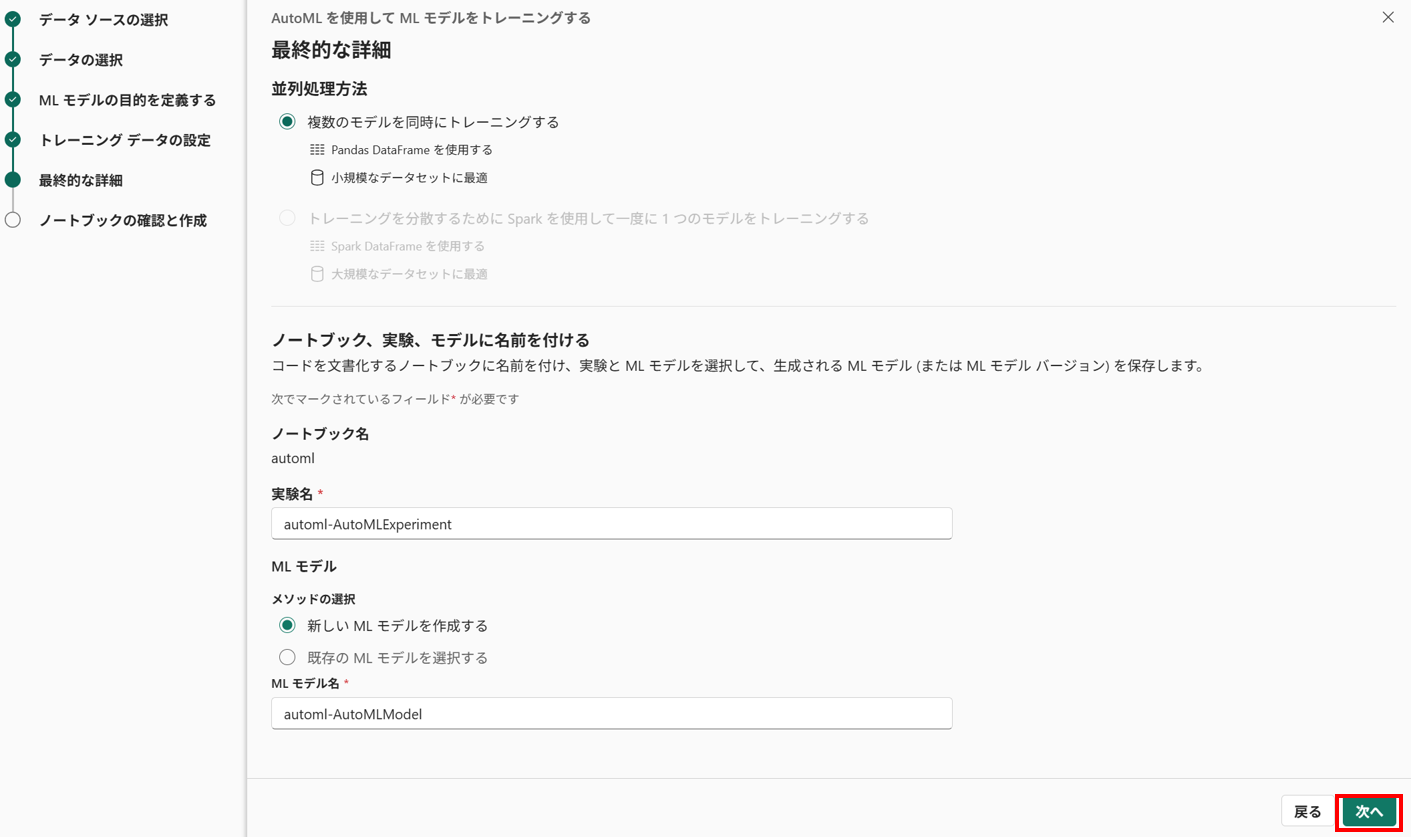1421x837 pixels.
Task: Click the empty circle beside ノートブックの確認と作成
Action: coord(12,220)
